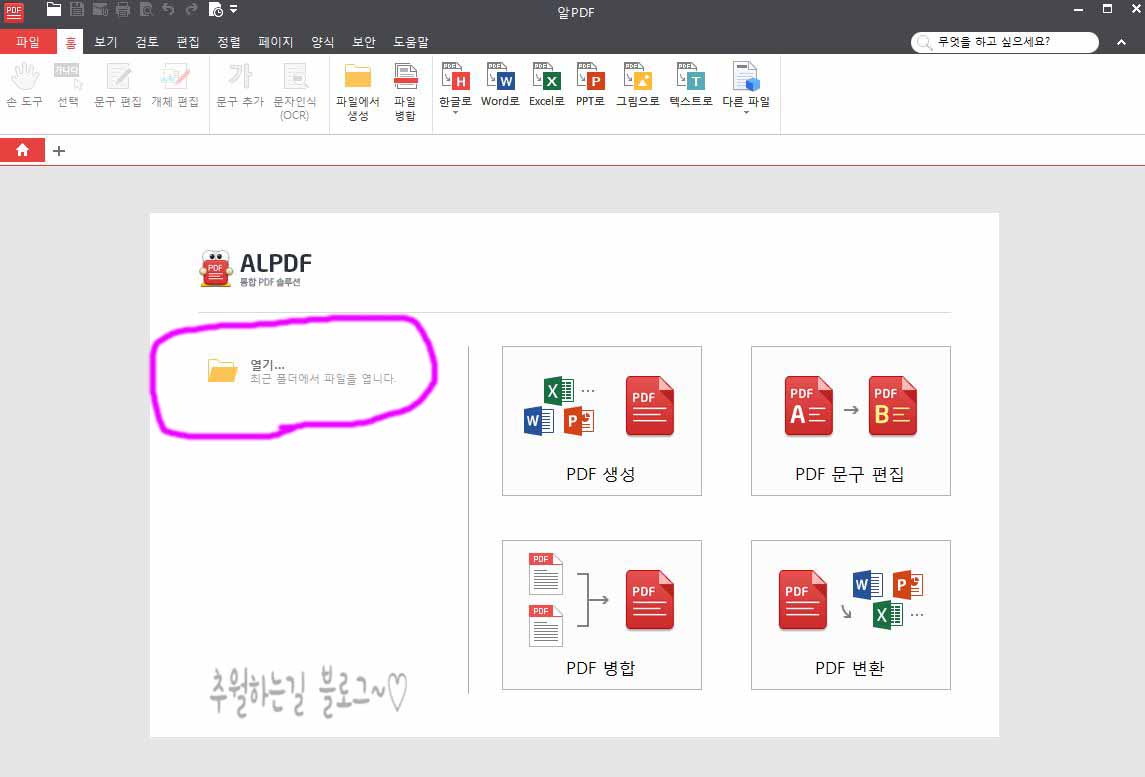Minimize the 알PDF window

[x=1079, y=9]
